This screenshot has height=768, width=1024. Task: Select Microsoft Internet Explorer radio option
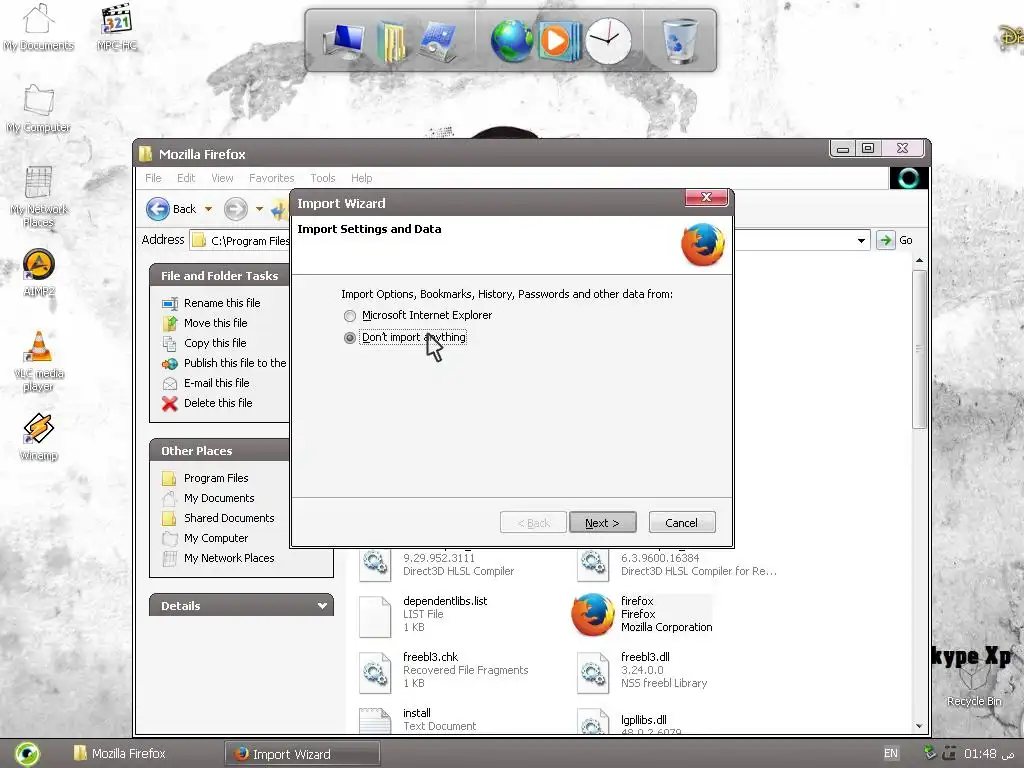[x=349, y=316]
